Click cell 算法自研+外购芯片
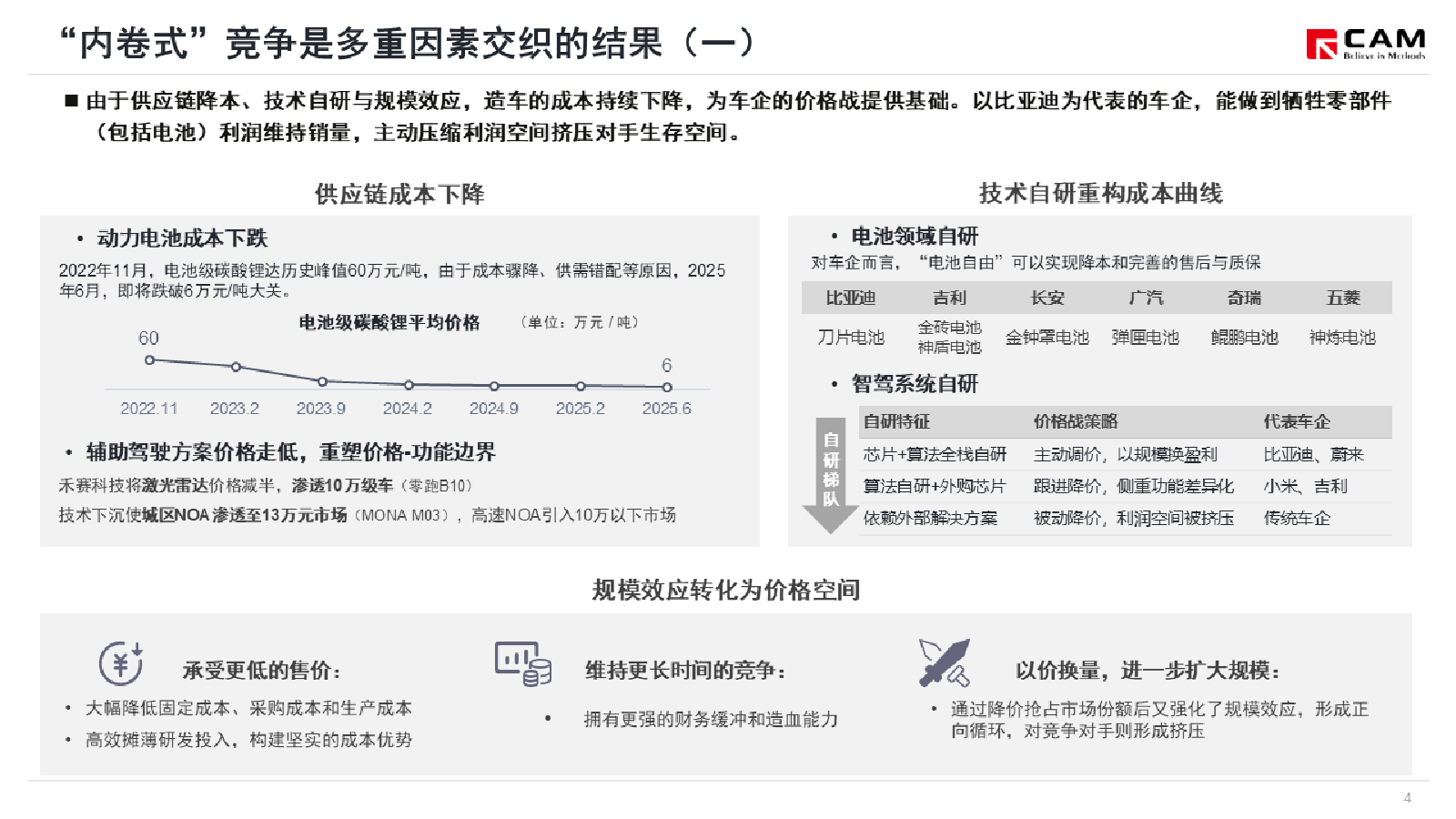This screenshot has height=819, width=1456. tap(935, 487)
